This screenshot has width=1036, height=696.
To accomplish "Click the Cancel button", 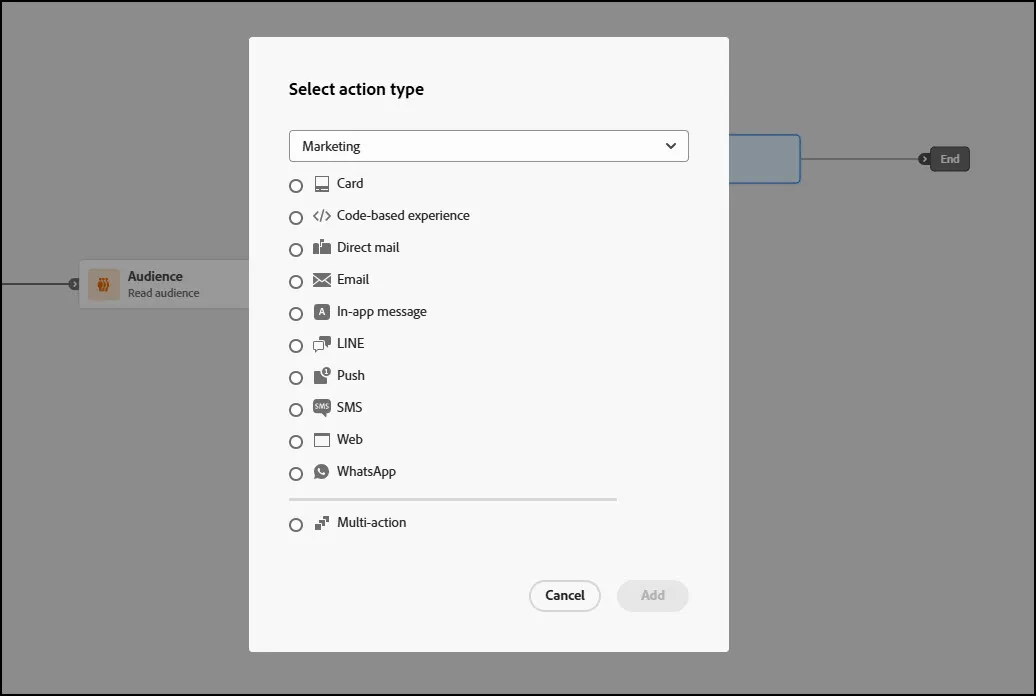I will pos(565,596).
